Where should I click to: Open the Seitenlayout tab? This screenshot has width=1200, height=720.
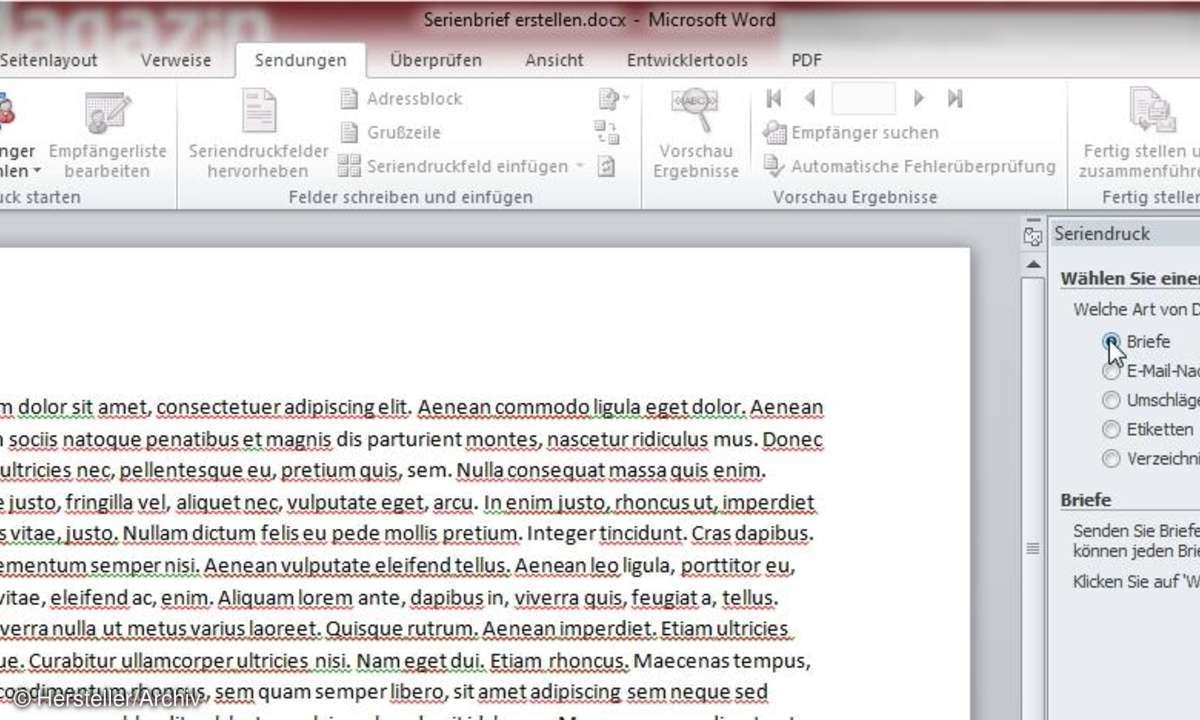(48, 60)
